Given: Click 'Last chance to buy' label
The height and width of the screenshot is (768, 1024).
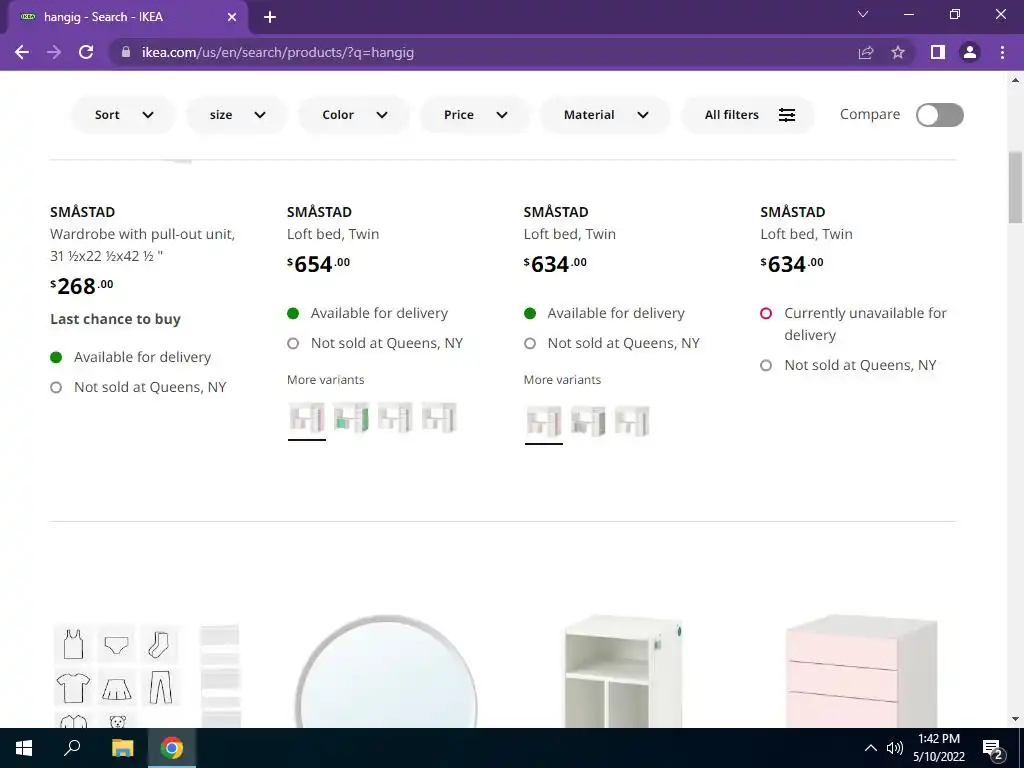Looking at the screenshot, I should (116, 319).
